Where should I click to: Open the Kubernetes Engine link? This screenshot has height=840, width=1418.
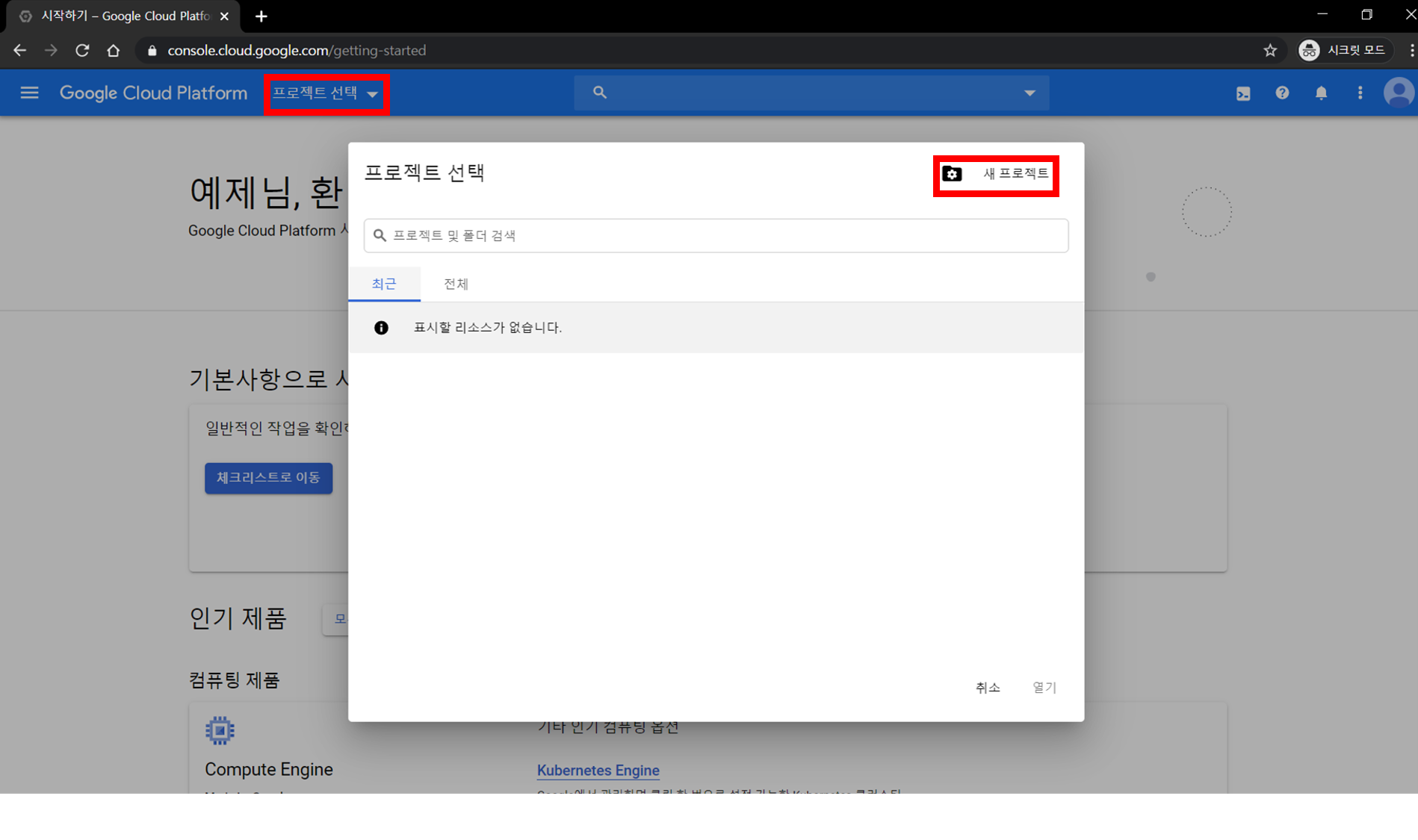coord(598,770)
